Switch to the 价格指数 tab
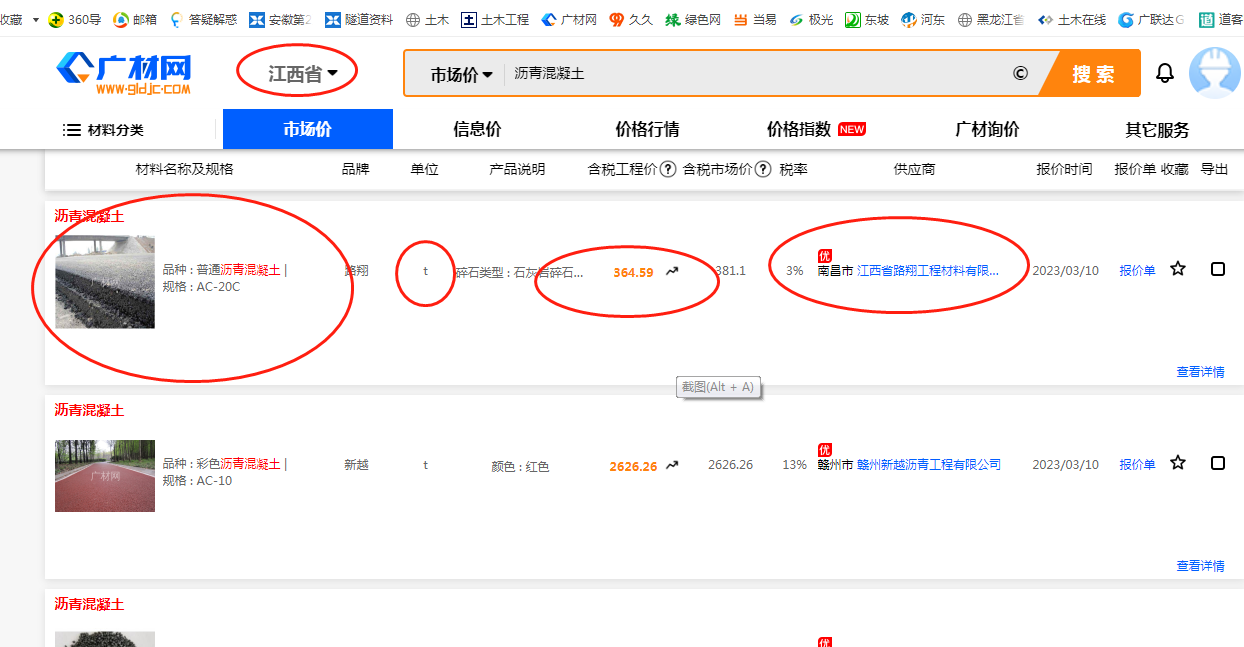 (799, 129)
